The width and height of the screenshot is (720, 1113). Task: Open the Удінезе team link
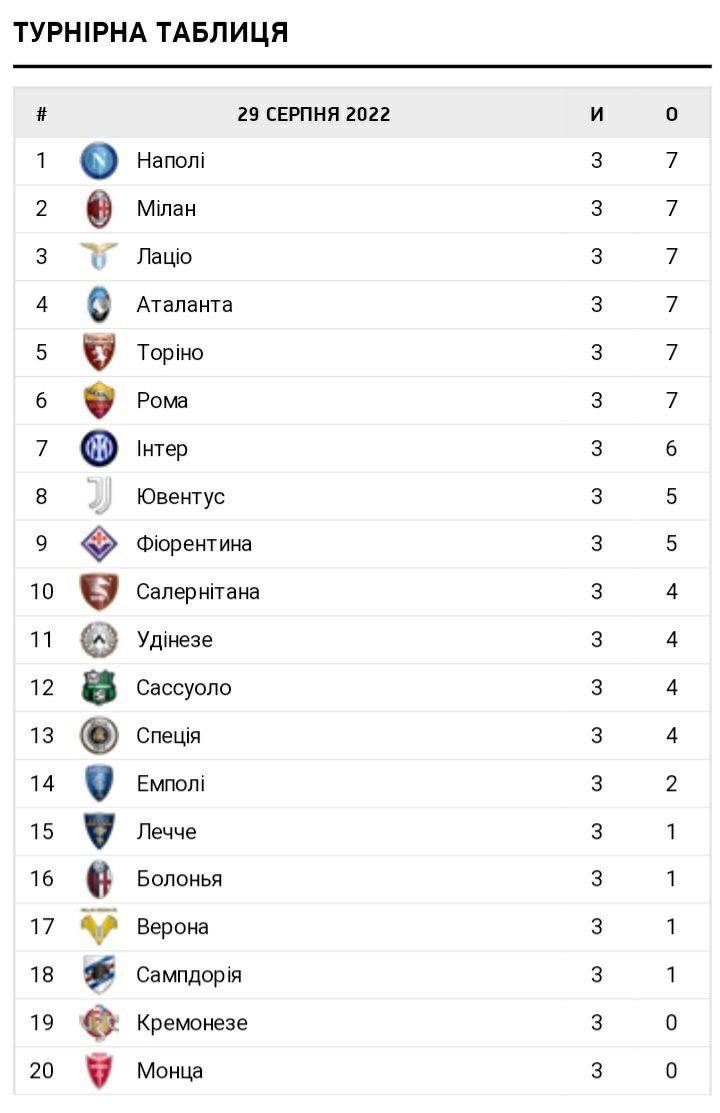coord(174,640)
